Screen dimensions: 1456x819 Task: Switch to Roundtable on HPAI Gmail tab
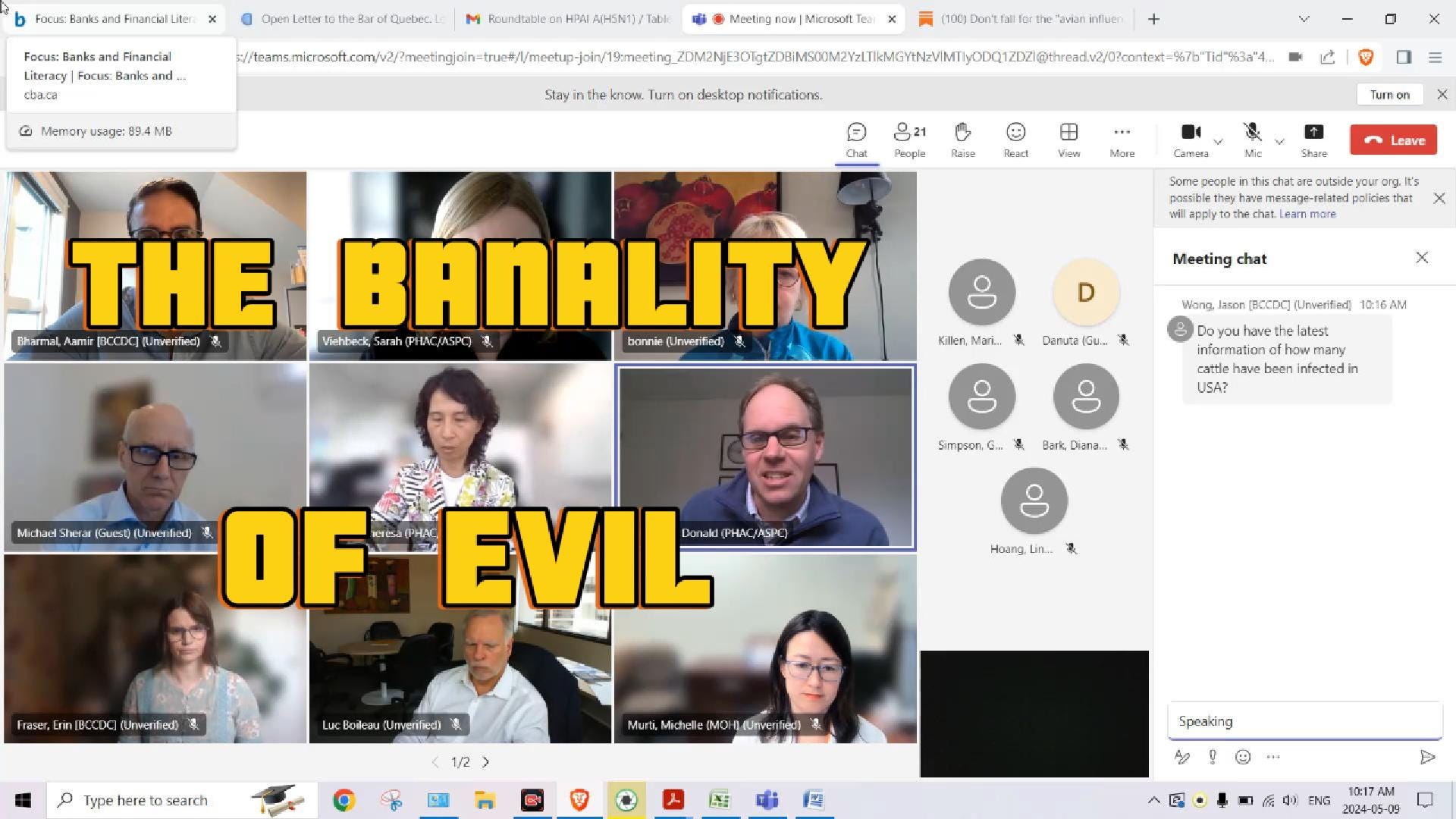(569, 19)
